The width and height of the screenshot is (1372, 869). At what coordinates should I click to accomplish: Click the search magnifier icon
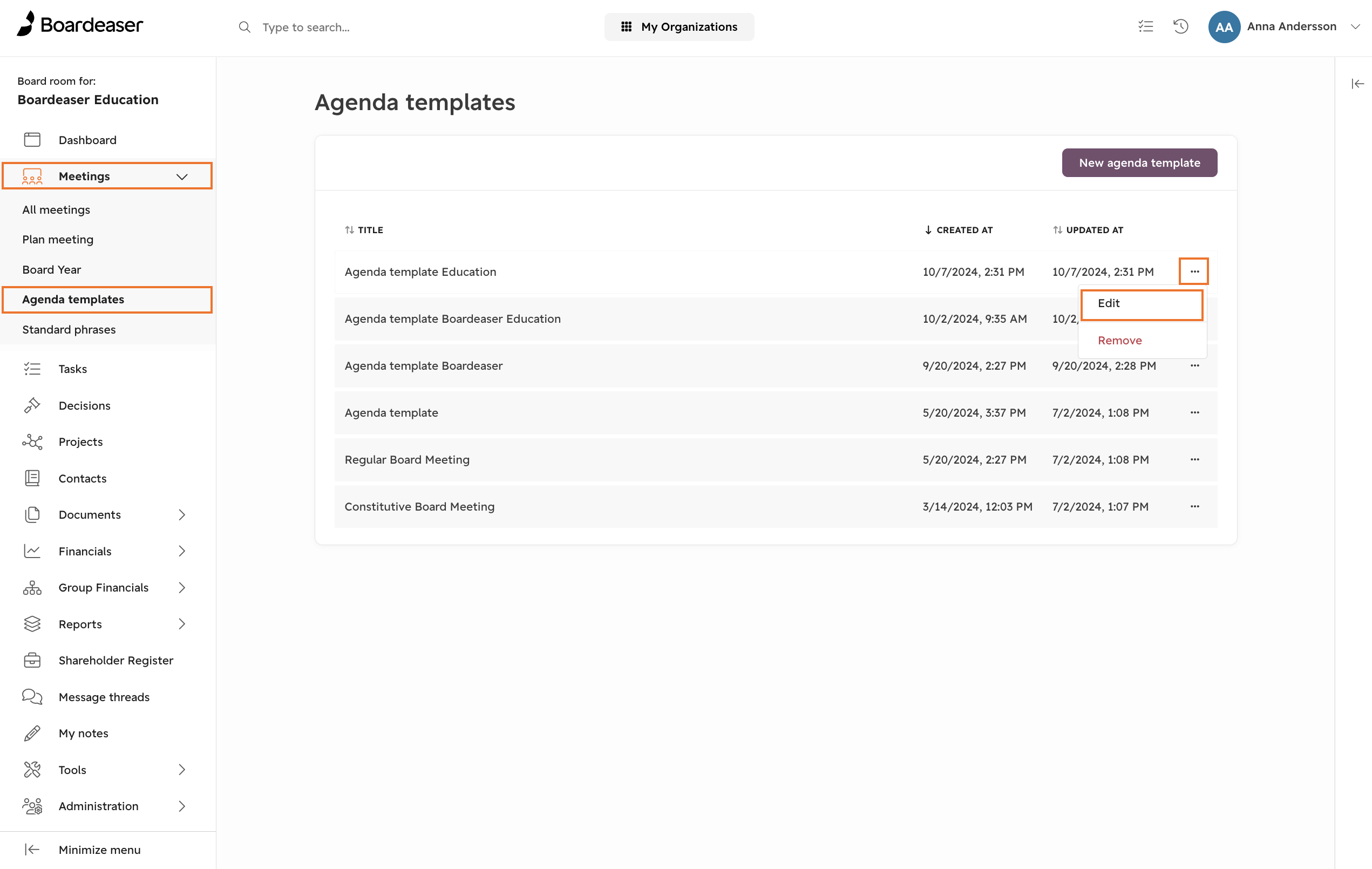(x=244, y=27)
